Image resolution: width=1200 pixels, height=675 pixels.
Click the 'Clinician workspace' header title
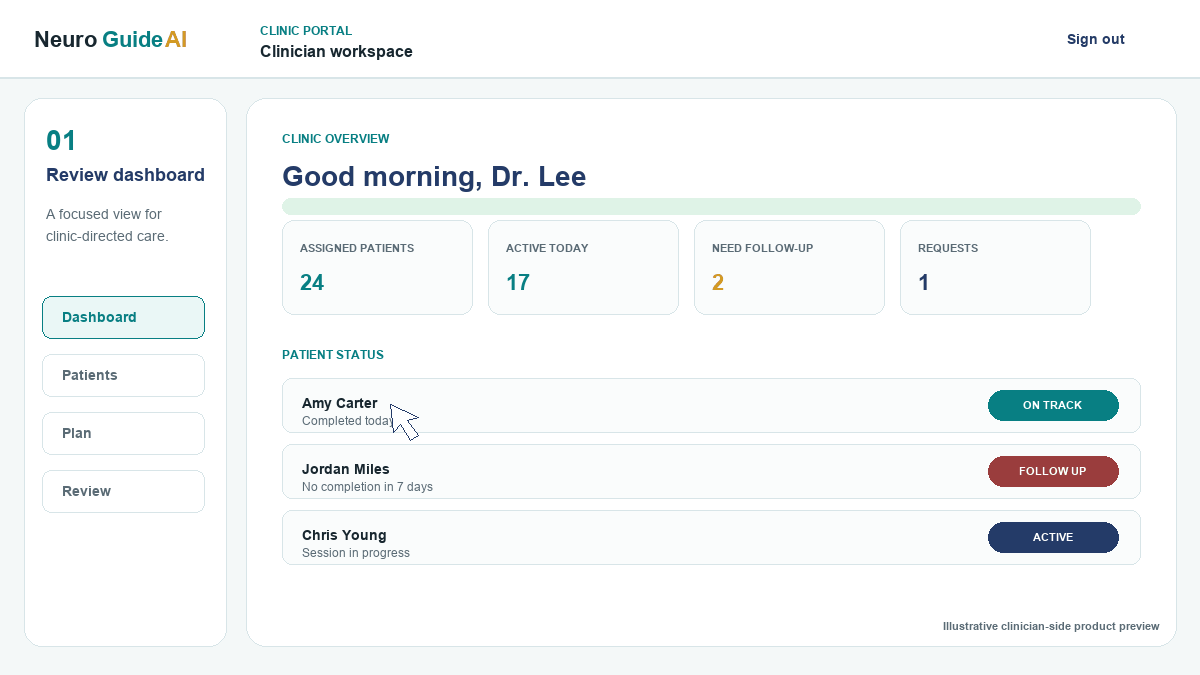[336, 51]
